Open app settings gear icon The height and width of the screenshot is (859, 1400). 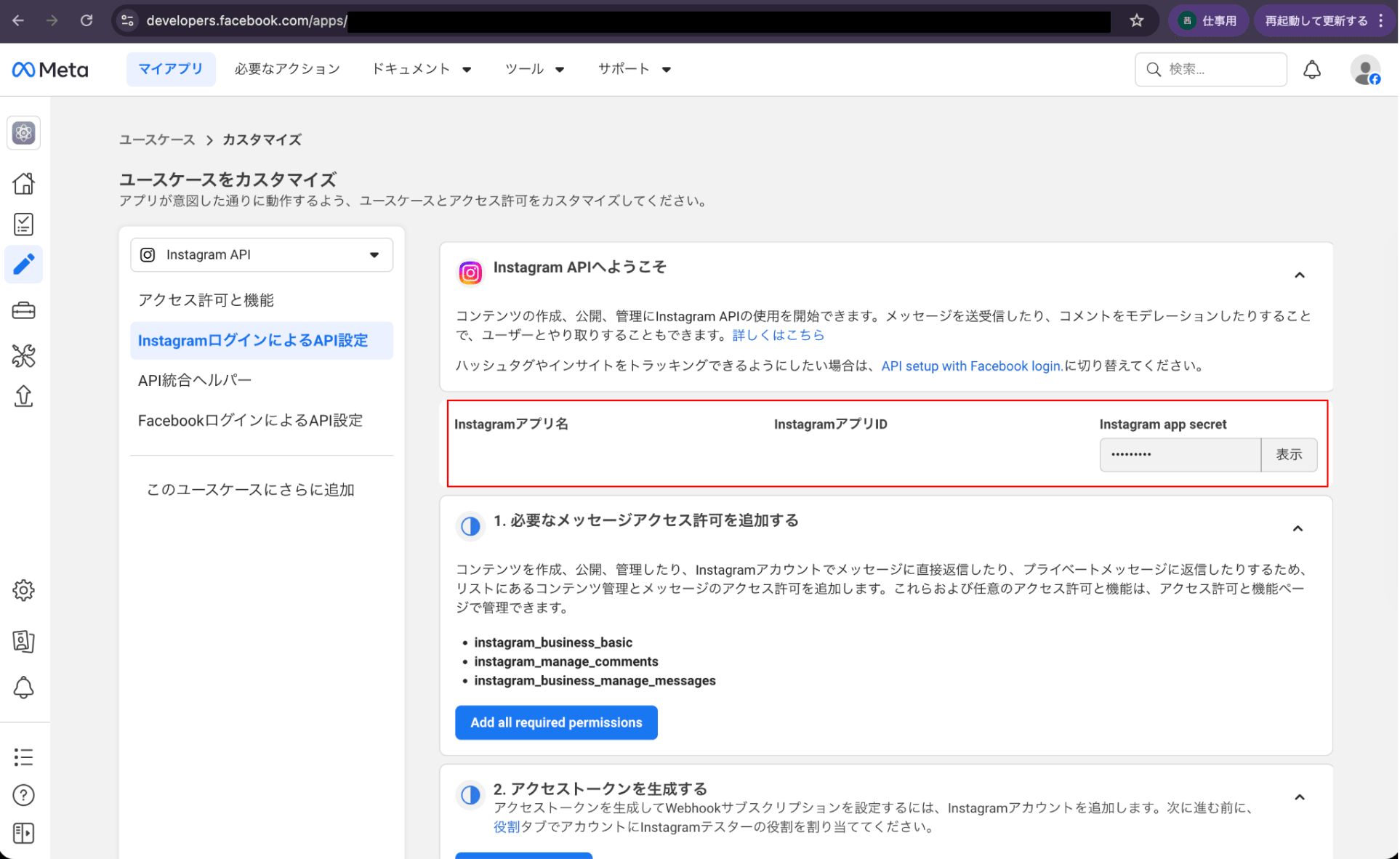pos(23,590)
